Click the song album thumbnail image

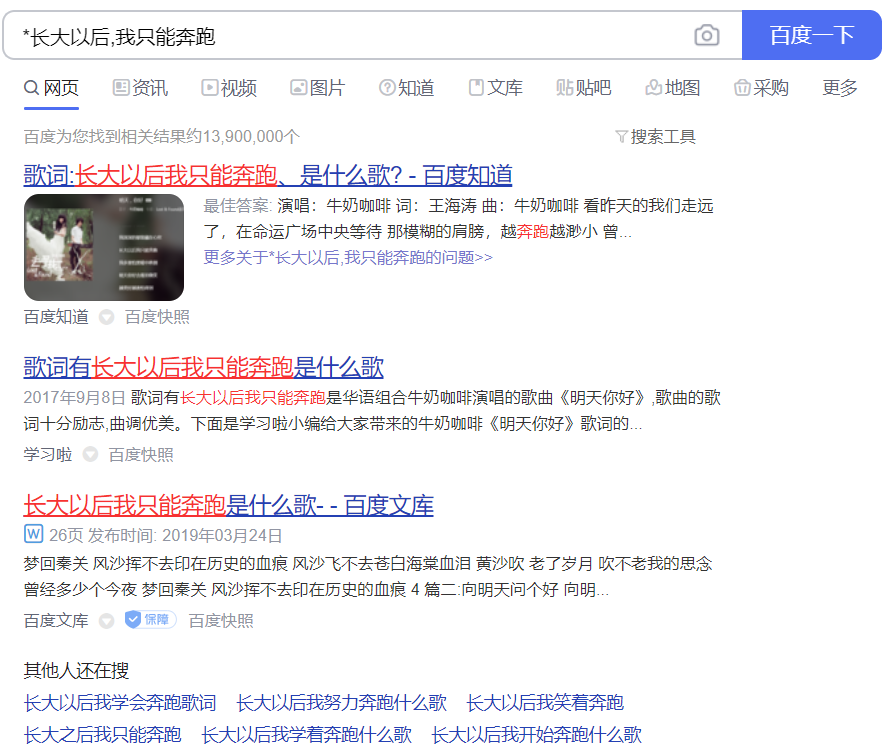coord(104,247)
